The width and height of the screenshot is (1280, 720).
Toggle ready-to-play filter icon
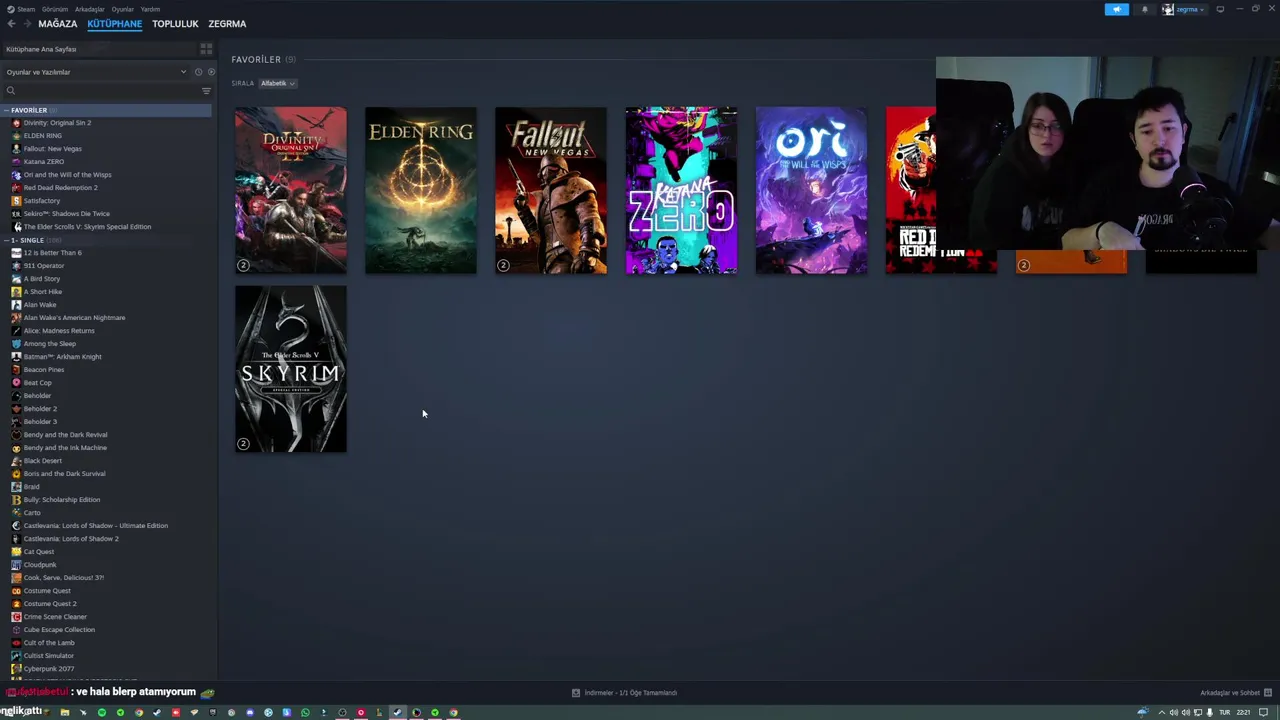(x=210, y=72)
